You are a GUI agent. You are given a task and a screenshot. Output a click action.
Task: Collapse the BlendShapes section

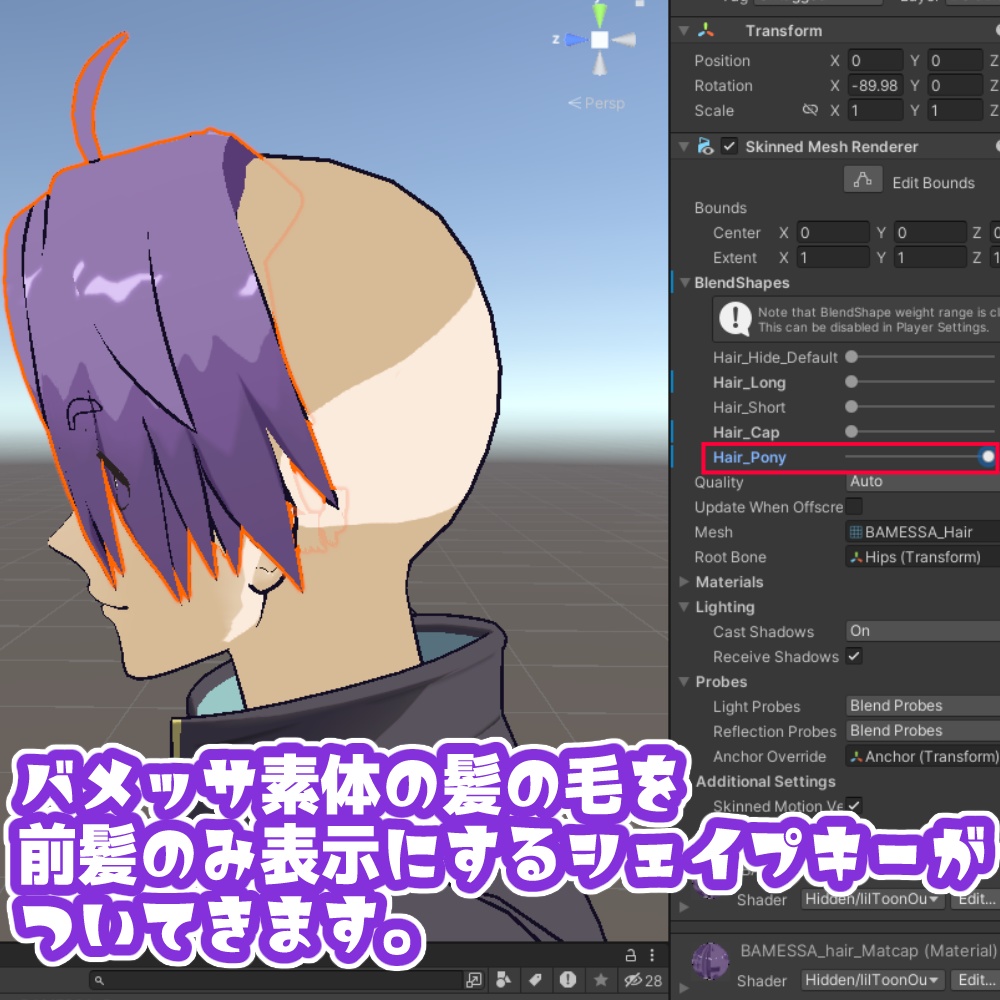click(684, 283)
